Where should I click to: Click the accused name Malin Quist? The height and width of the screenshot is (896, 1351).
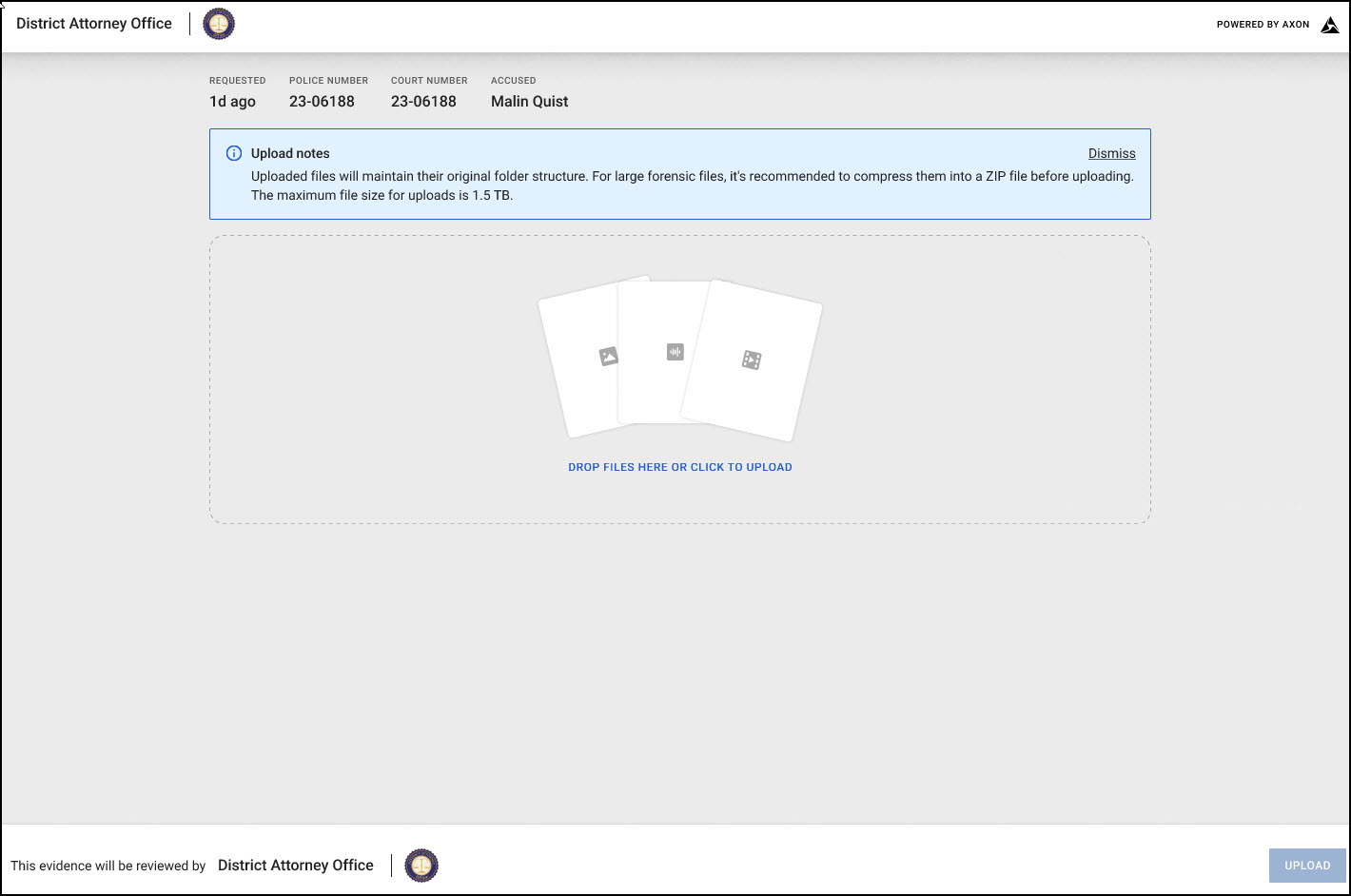point(529,102)
